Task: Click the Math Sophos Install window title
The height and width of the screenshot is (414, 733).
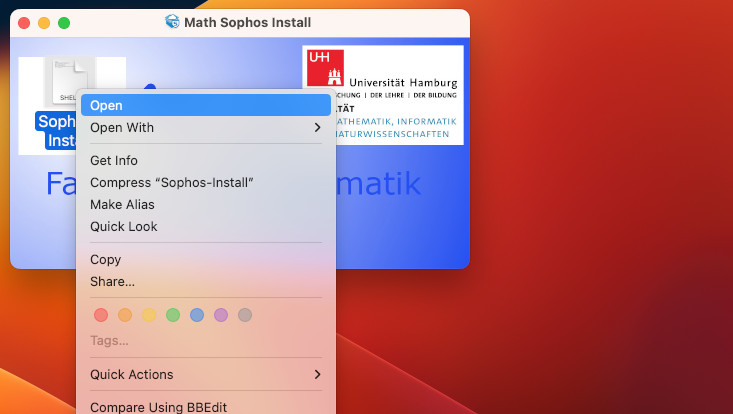Action: [x=247, y=22]
